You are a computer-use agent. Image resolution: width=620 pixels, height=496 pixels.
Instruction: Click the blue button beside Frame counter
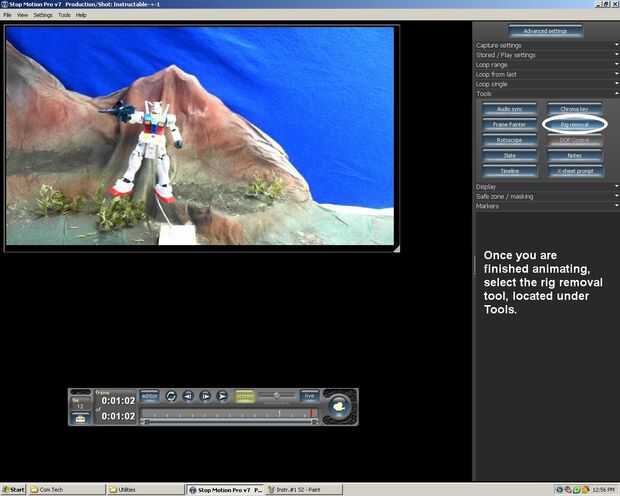(150, 396)
